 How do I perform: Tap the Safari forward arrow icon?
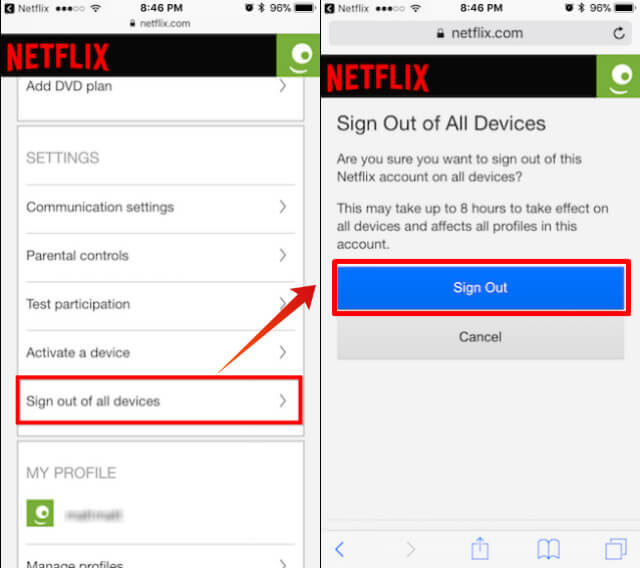coord(411,549)
